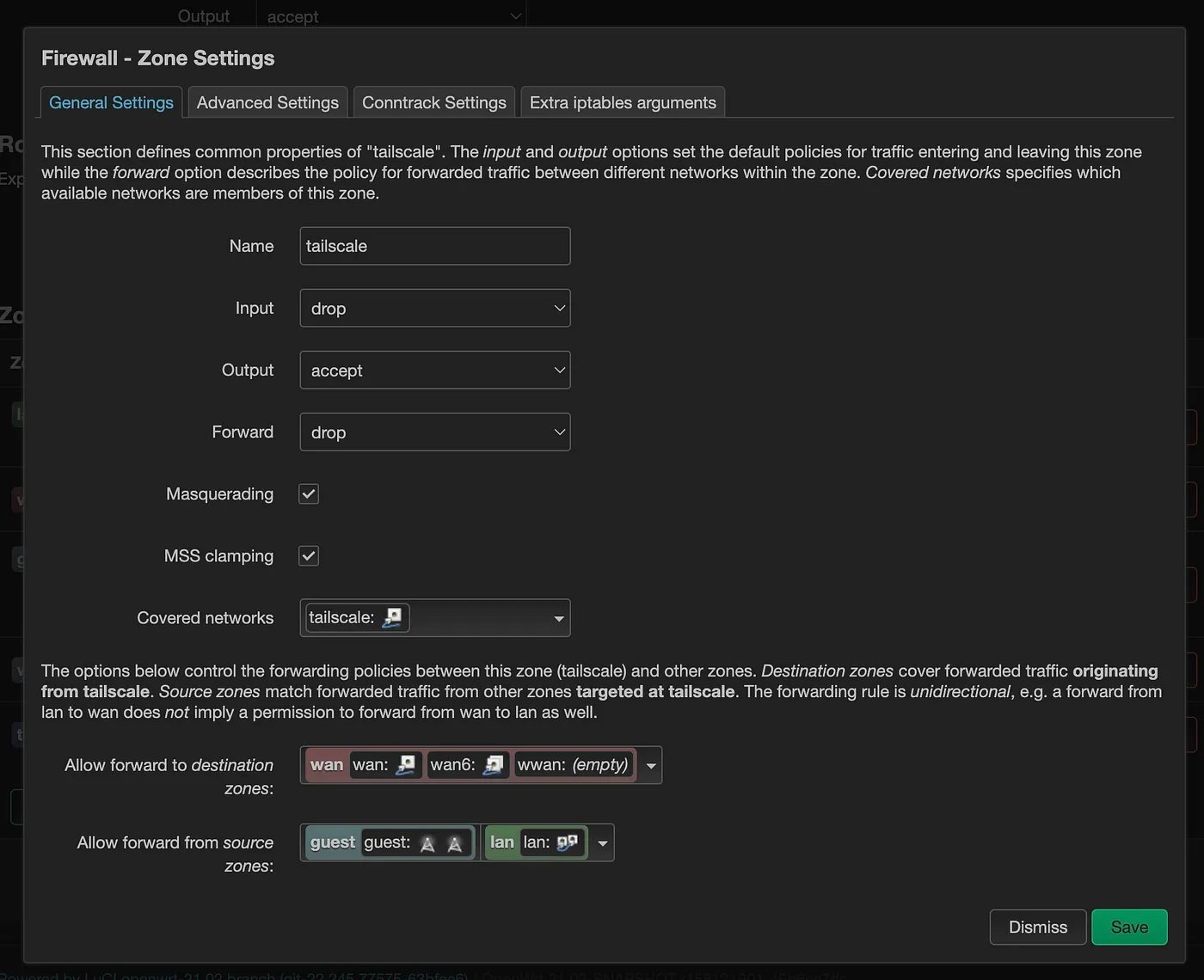Click the second guest wireless interface icon

[455, 843]
